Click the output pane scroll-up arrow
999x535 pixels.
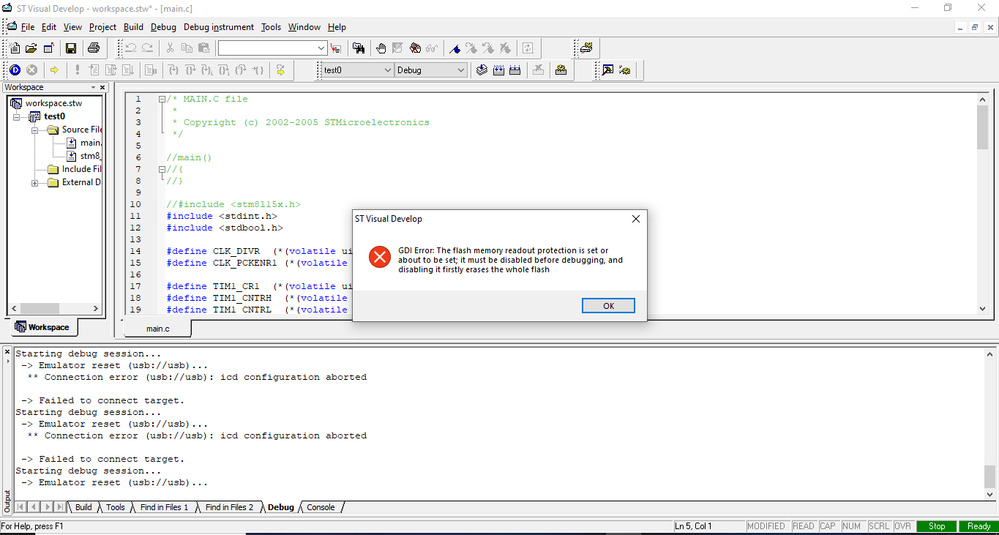point(990,354)
